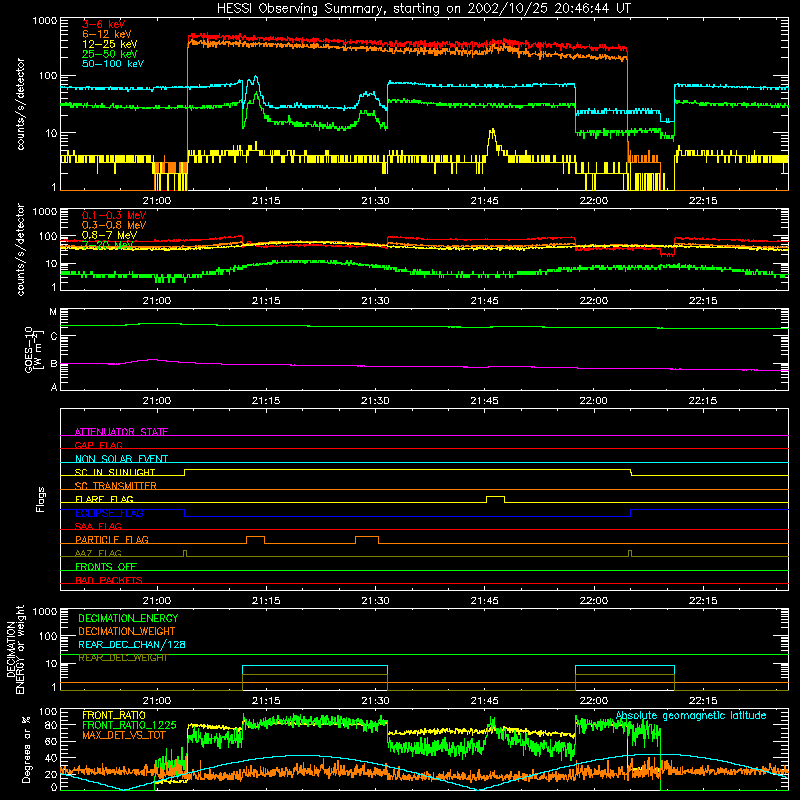Click the REAR_DEC_WEIGHT legend label
This screenshot has height=800, width=800.
[122, 658]
